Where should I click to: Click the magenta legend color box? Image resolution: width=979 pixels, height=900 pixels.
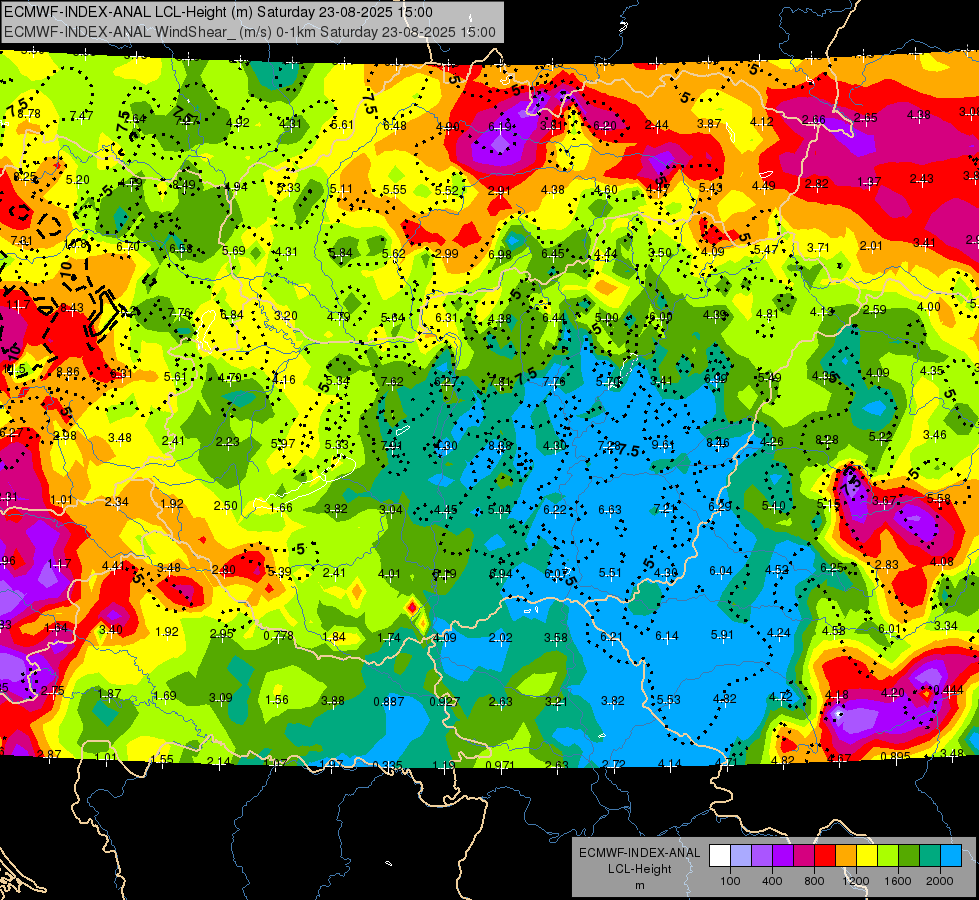(x=804, y=856)
